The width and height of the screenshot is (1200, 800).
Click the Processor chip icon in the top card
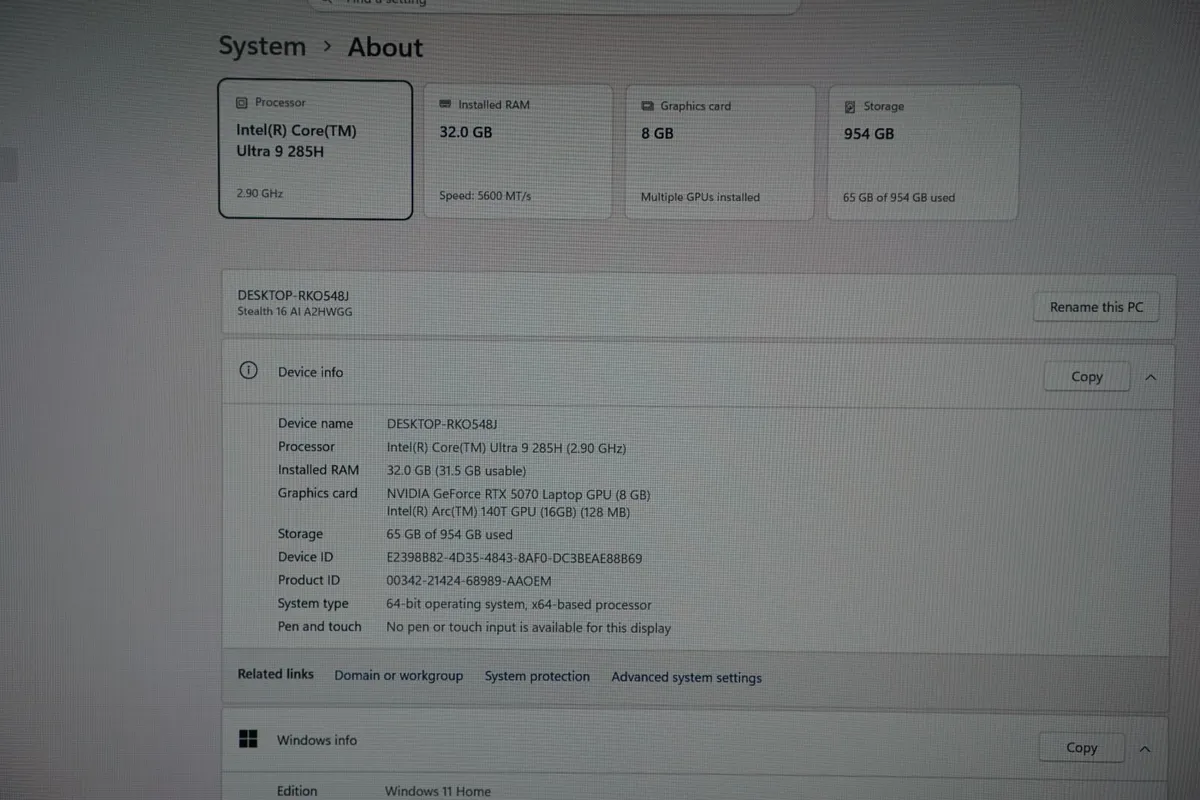tap(241, 103)
